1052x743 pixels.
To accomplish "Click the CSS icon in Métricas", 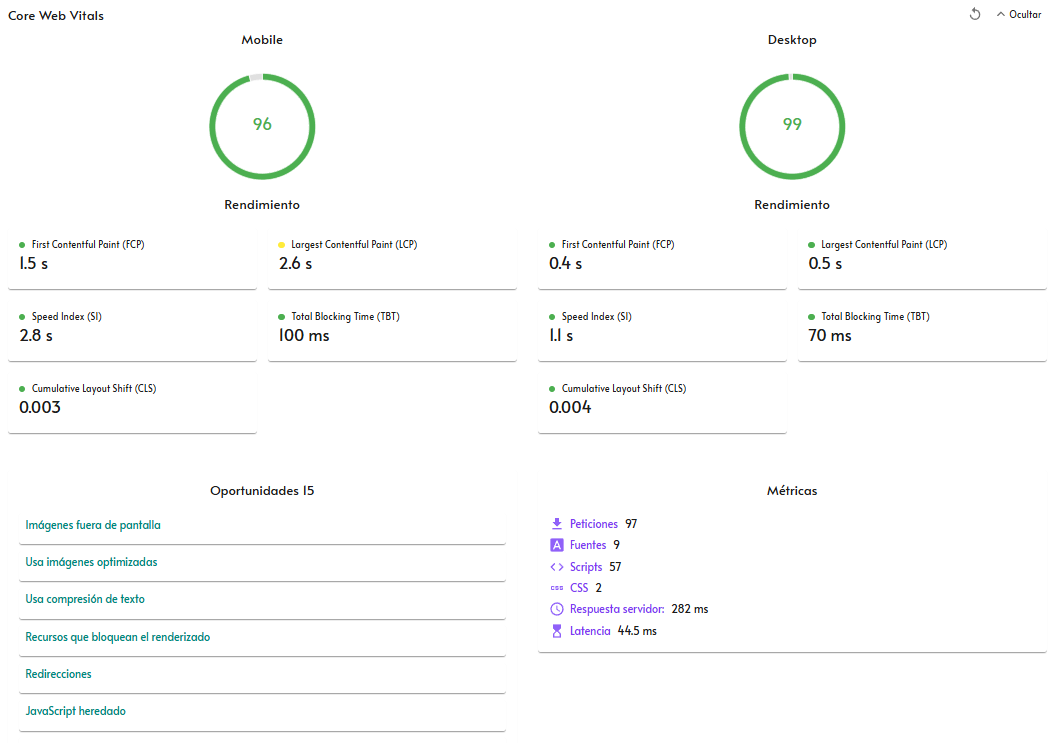I will click(557, 588).
